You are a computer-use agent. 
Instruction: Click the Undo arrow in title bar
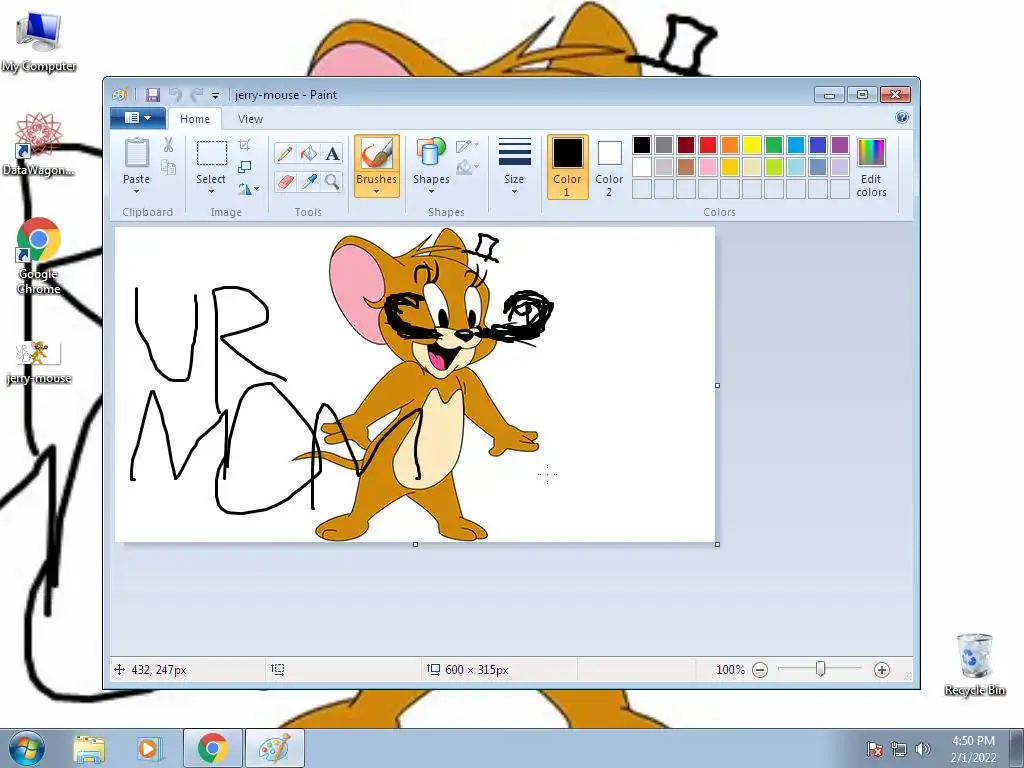tap(174, 95)
